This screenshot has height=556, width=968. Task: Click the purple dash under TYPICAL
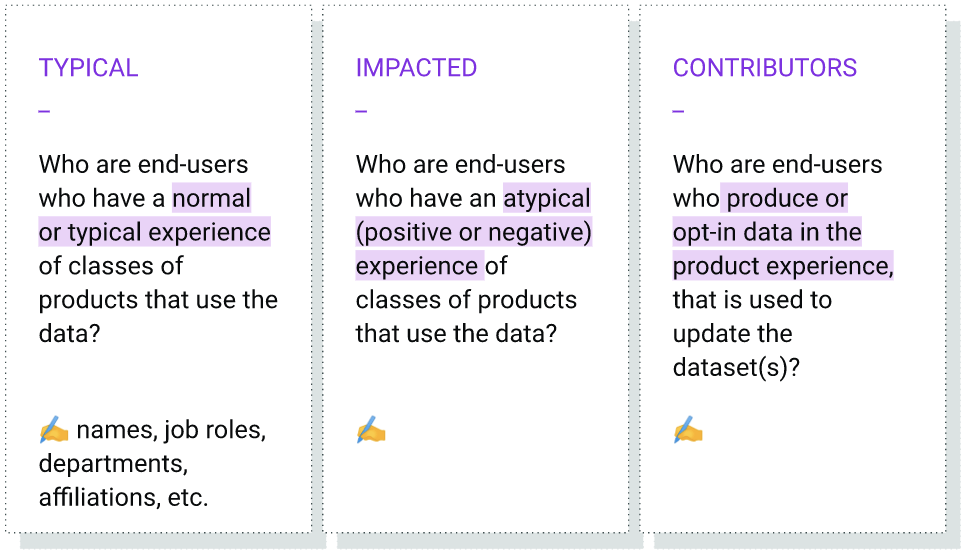44,111
